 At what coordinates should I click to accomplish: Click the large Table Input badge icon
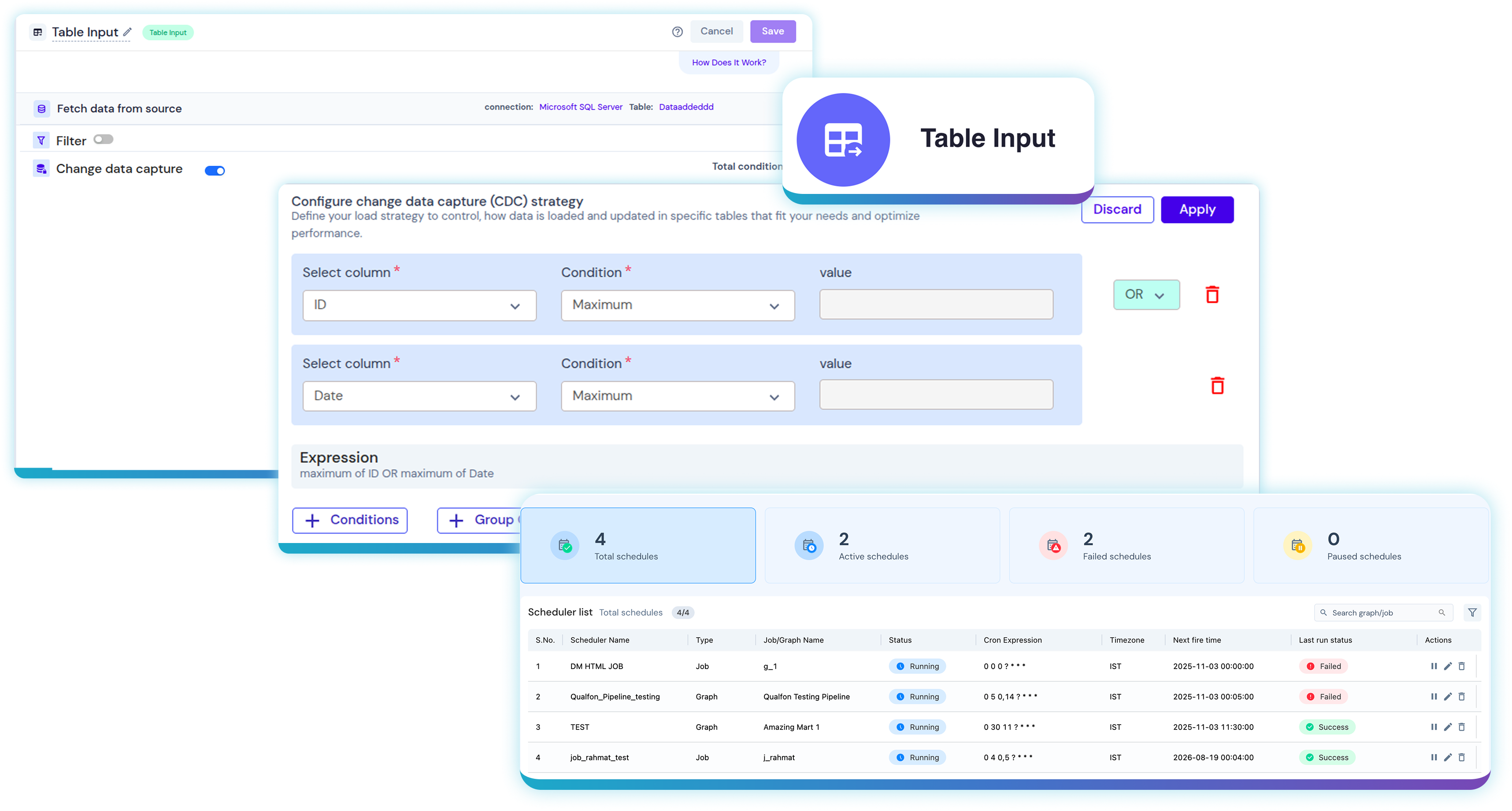(843, 140)
